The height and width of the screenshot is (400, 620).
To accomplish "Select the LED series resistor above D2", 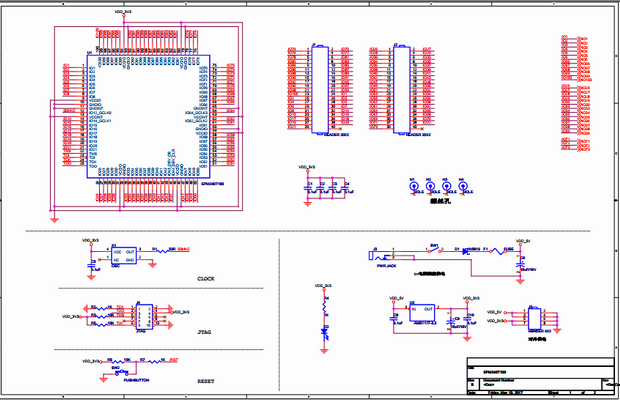I will 324,307.
